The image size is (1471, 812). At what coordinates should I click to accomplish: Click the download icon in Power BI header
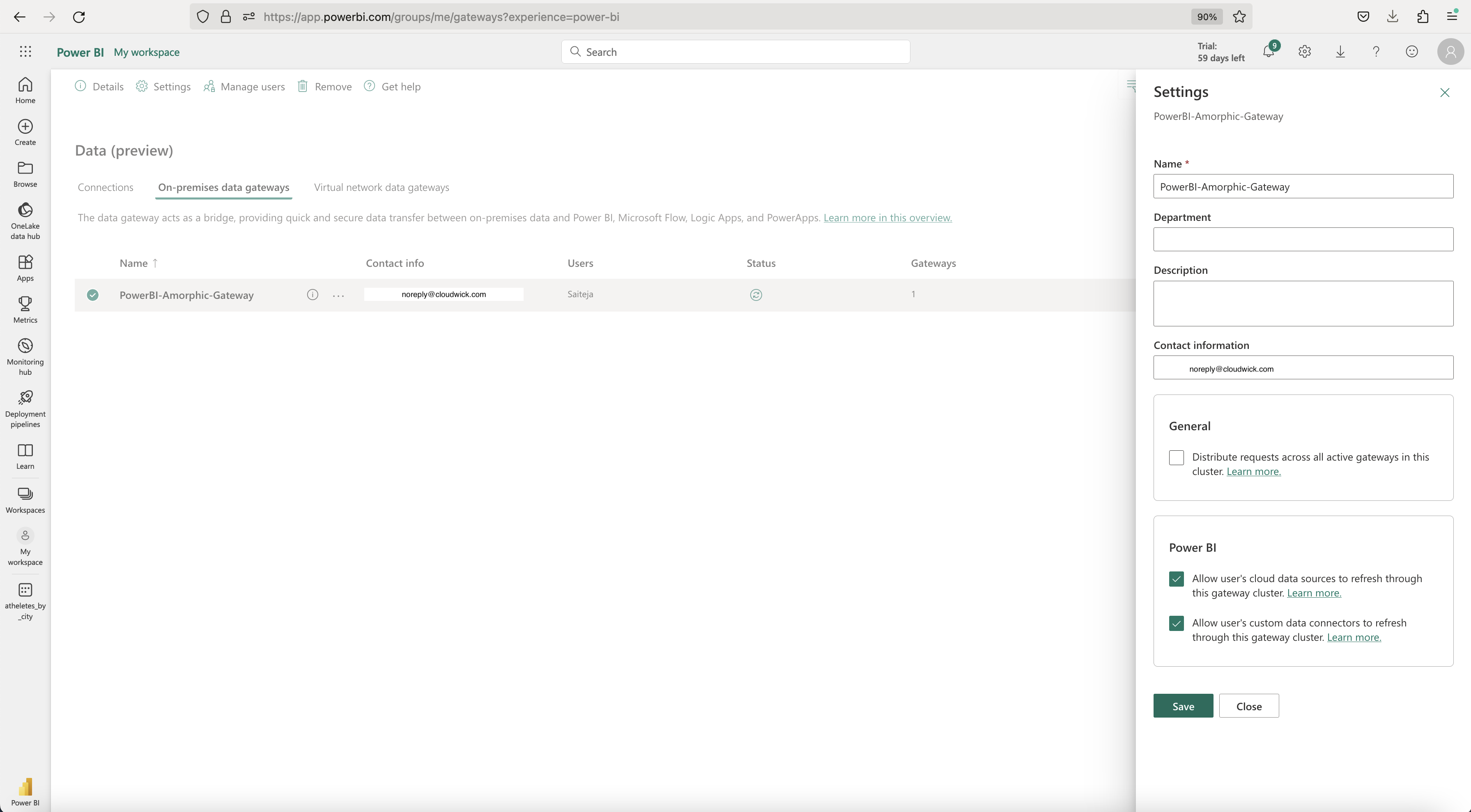(1340, 51)
